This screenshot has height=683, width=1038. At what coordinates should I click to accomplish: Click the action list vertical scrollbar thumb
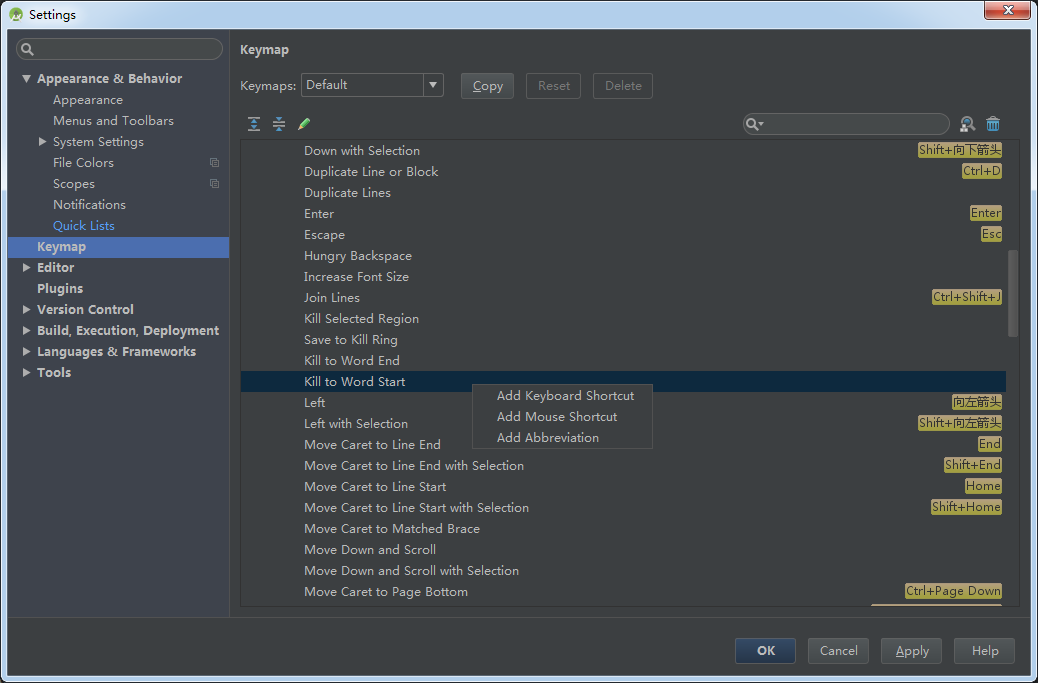tap(1013, 293)
